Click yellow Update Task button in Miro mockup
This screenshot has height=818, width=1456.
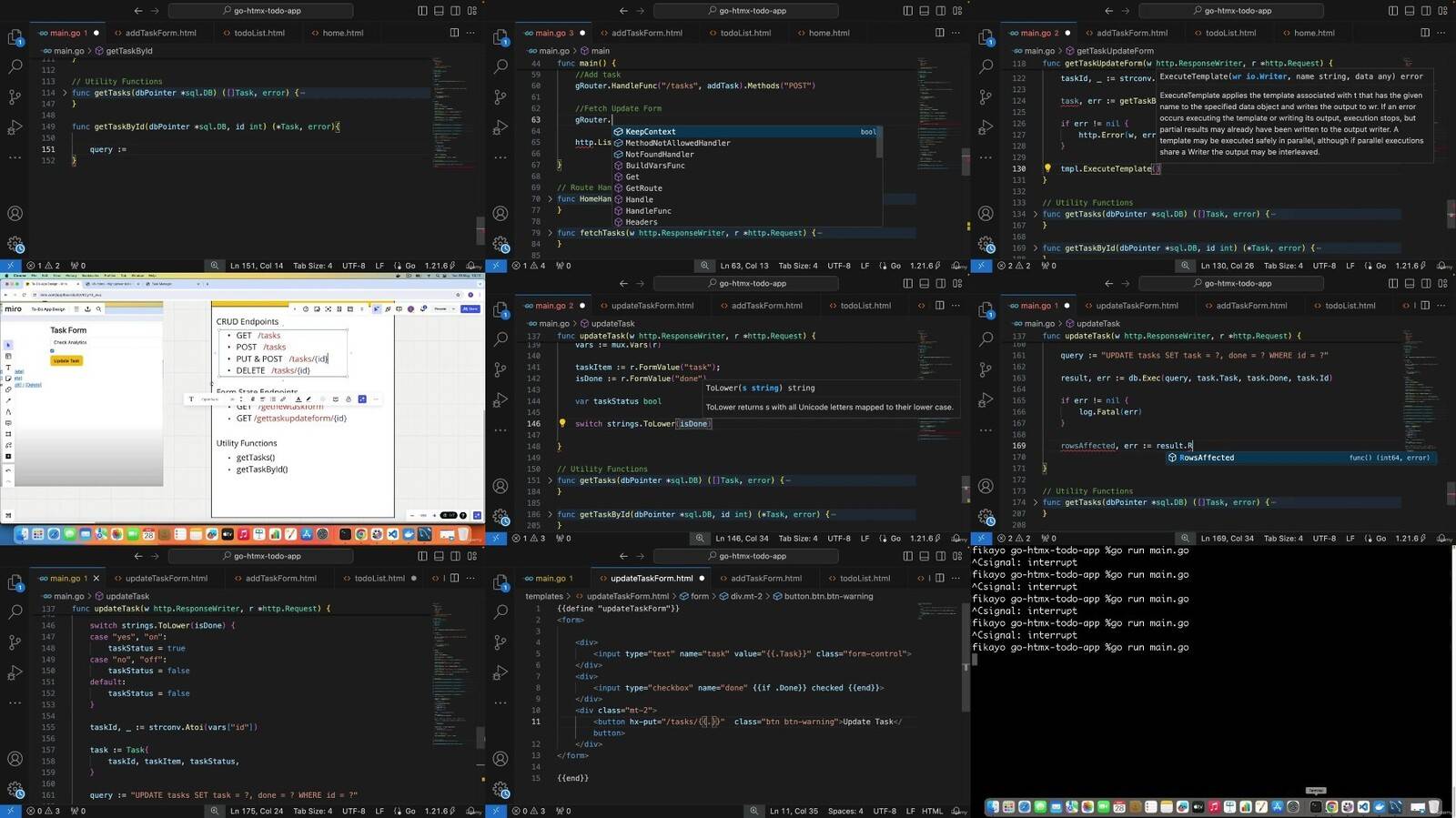66,360
